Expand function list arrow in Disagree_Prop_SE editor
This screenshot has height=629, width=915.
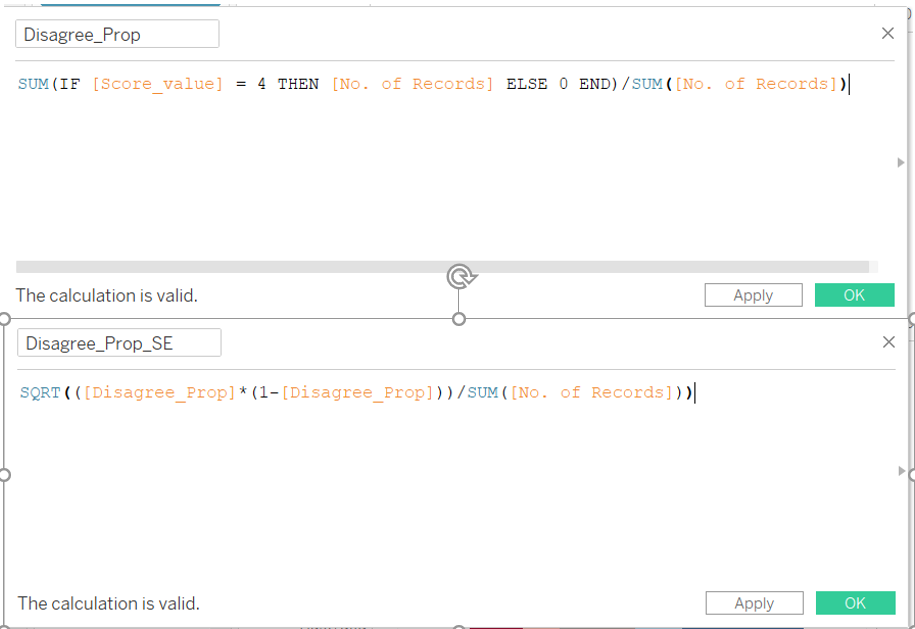point(900,471)
